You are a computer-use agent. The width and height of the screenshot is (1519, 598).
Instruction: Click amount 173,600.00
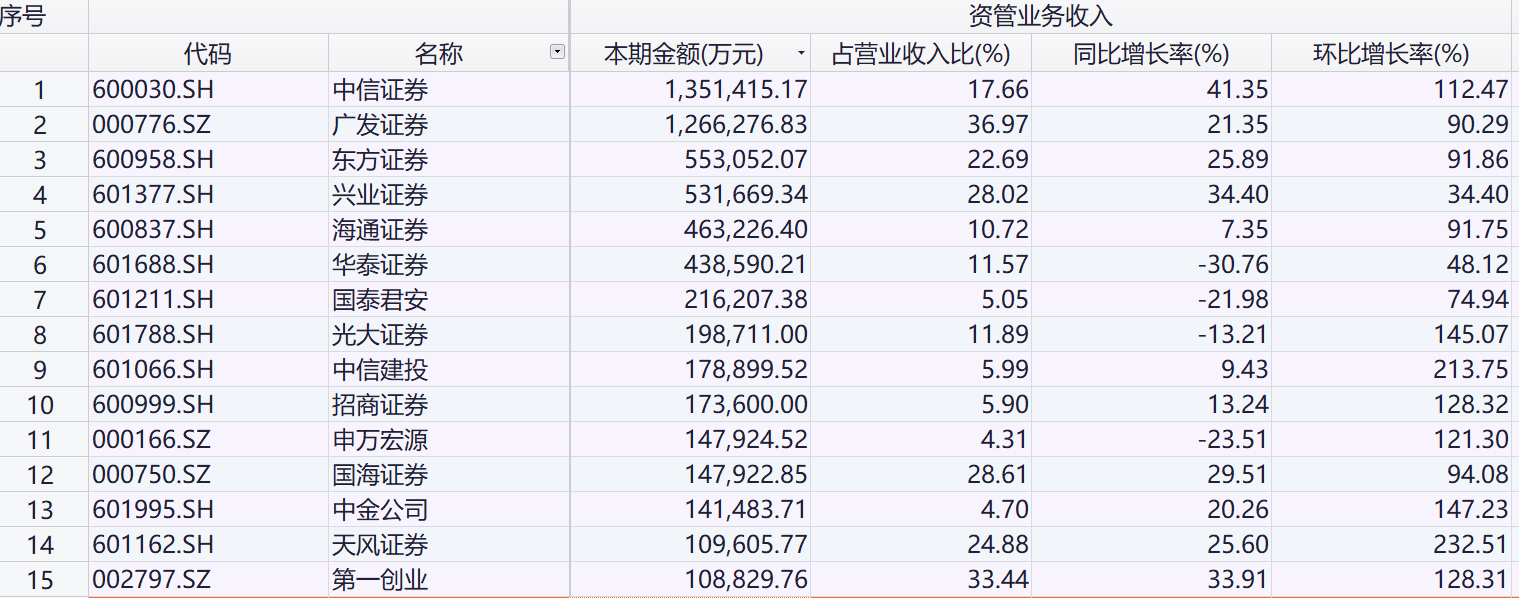[x=690, y=405]
